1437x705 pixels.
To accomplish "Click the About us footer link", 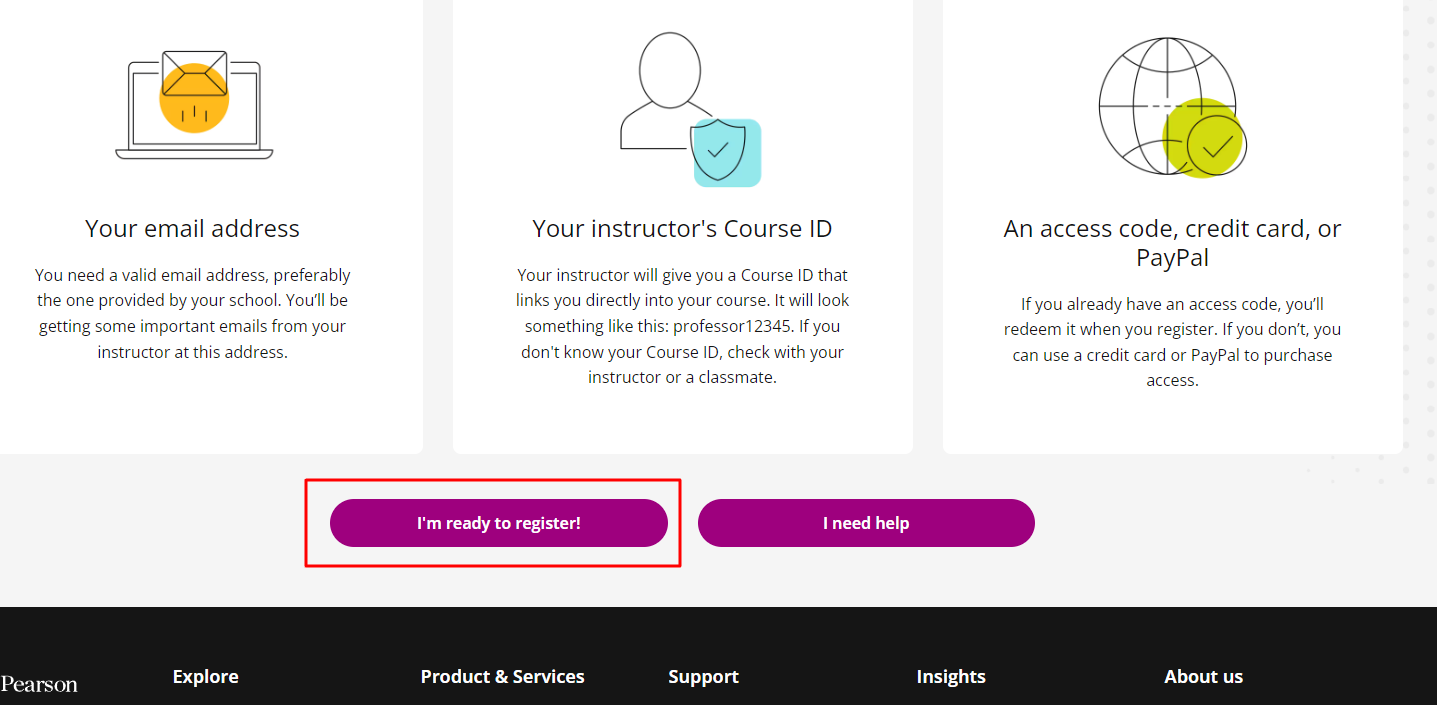I will point(1203,676).
